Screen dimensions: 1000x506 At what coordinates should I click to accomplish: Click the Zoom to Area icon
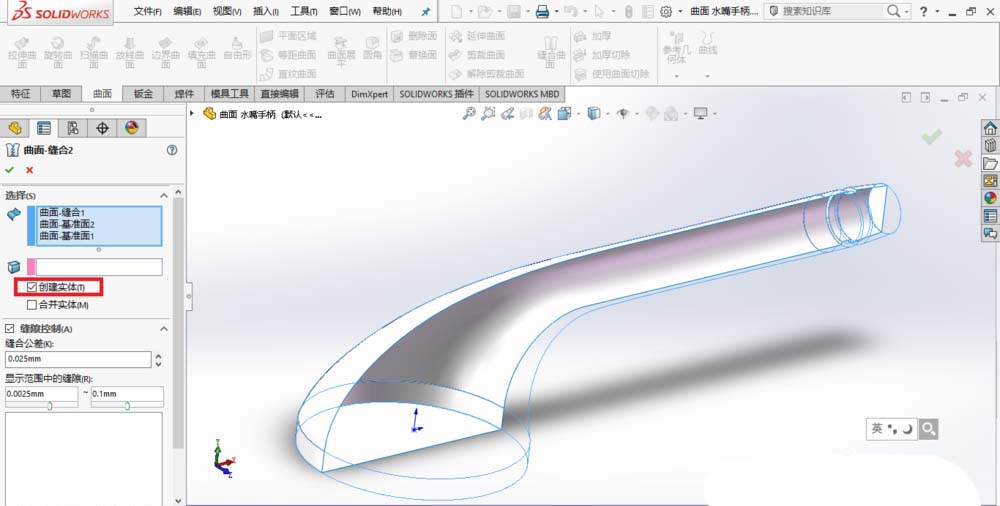488,114
